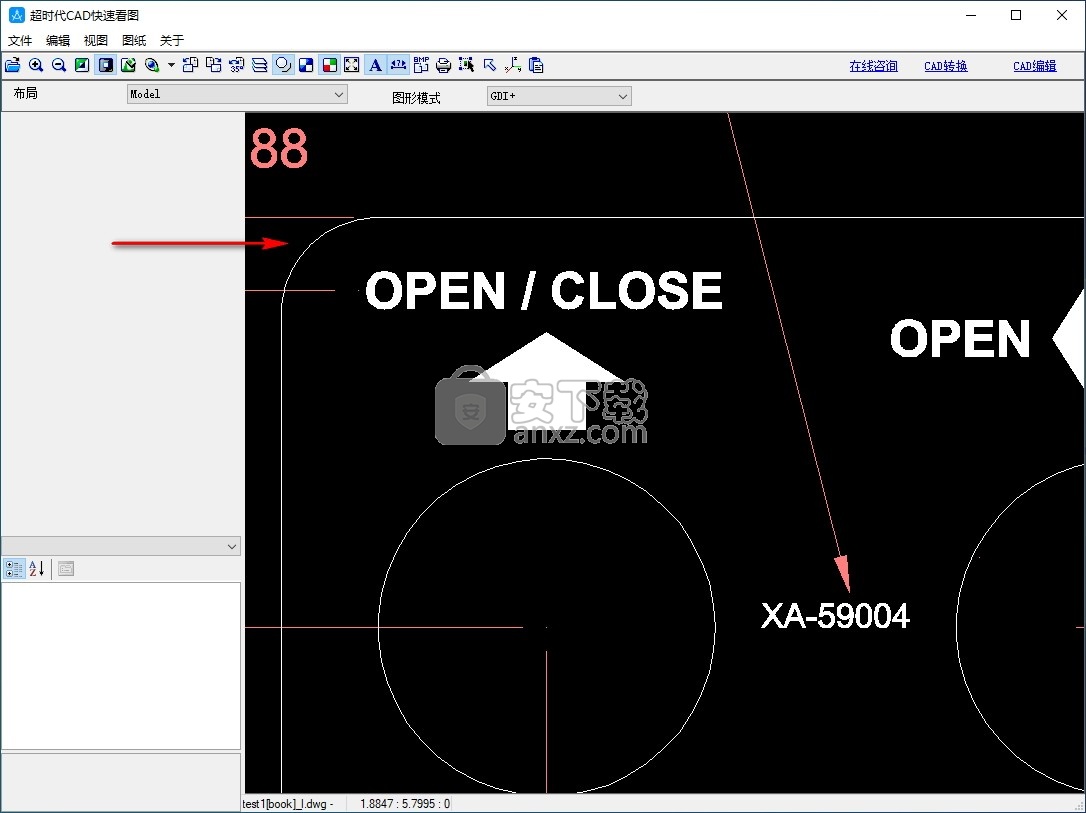The image size is (1086, 813).
Task: Open the 编辑 menu
Action: pyautogui.click(x=57, y=40)
